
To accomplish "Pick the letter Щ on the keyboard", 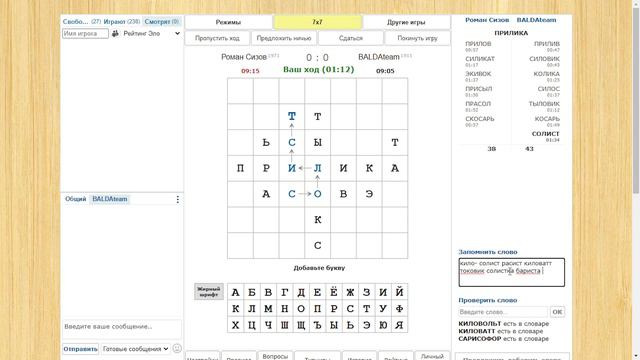I will 301,325.
